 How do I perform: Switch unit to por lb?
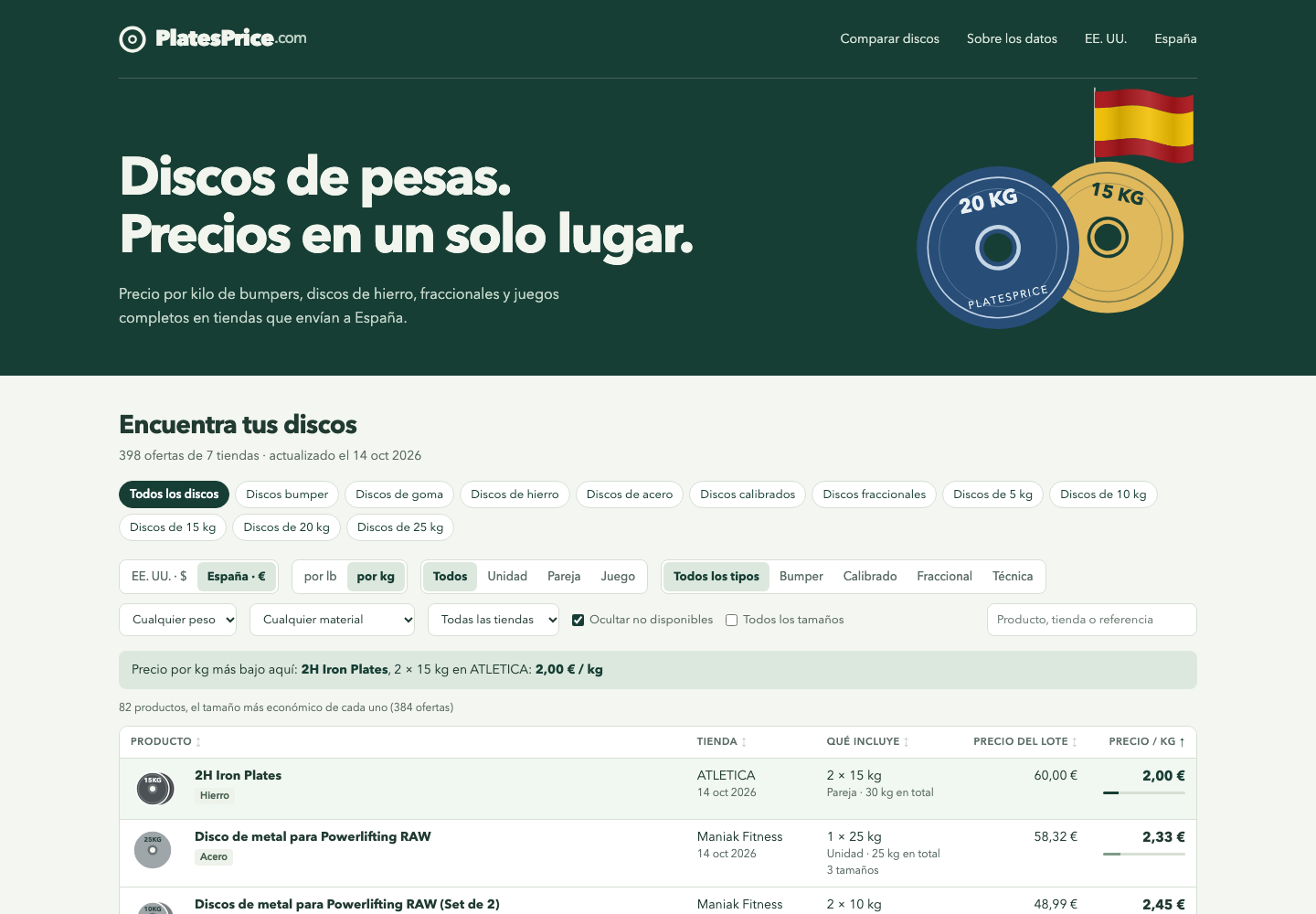tap(320, 577)
